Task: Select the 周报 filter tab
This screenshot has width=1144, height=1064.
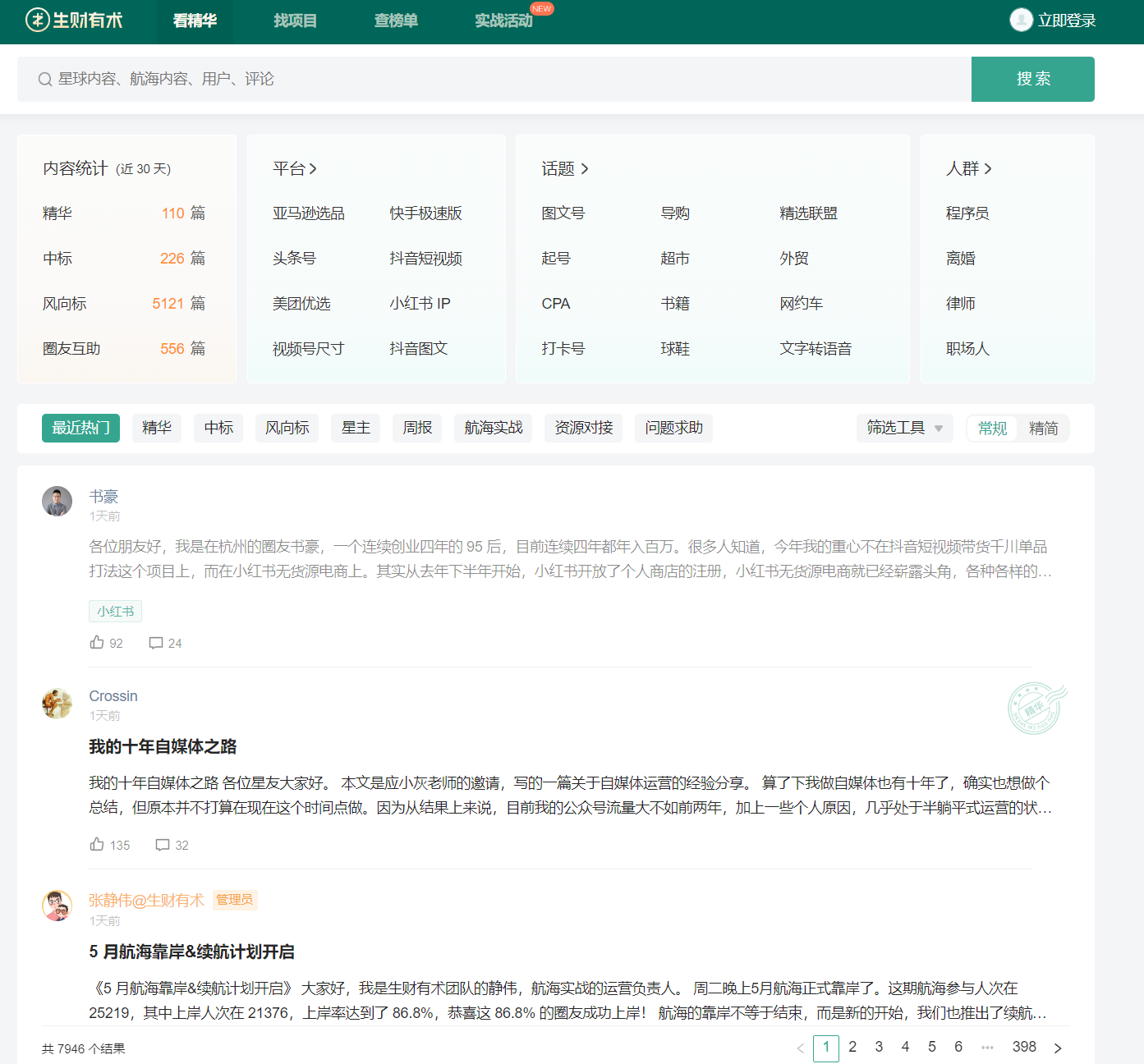Action: coord(417,428)
